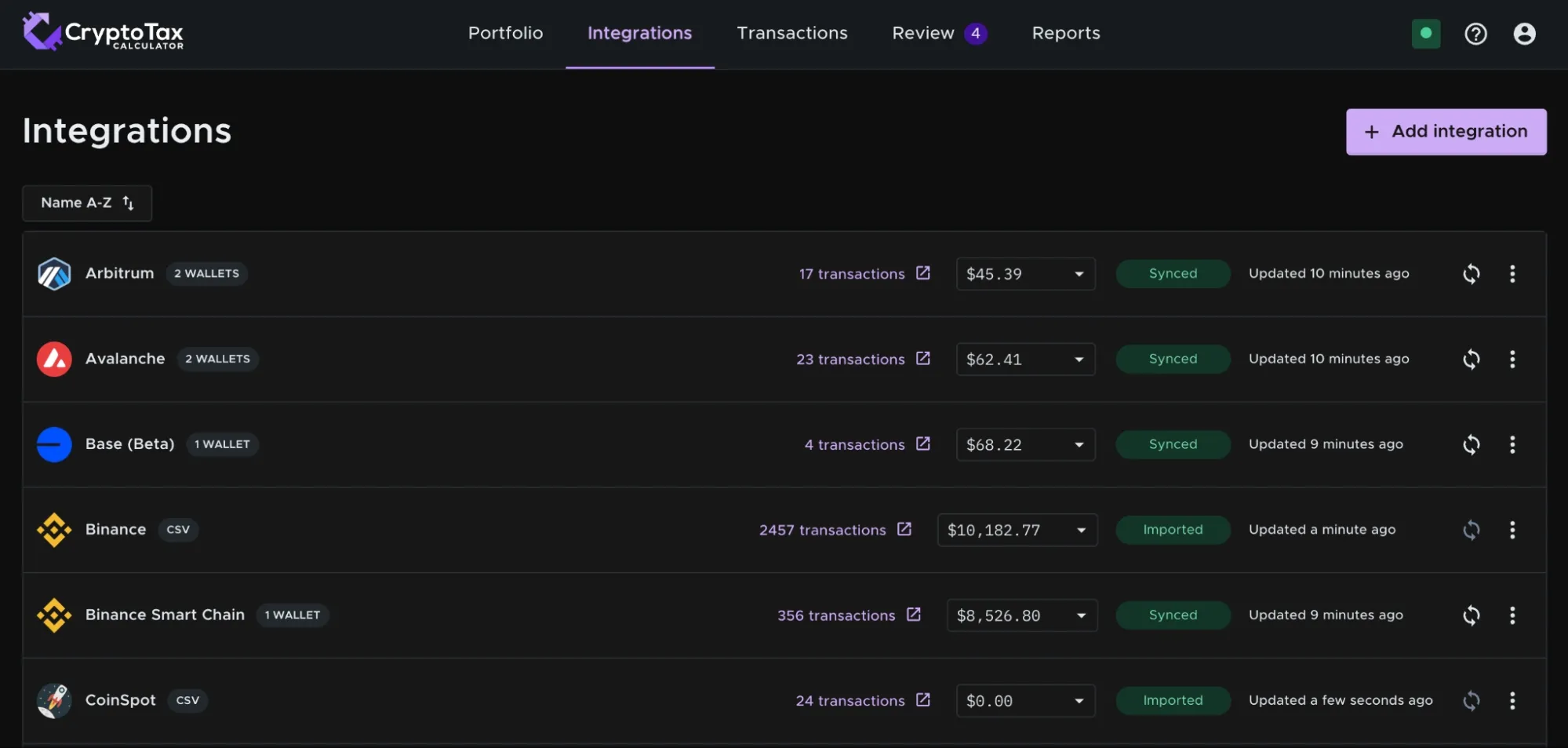Screen dimensions: 1568x748
Task: Open Binance 2457 transactions external link icon
Action: point(904,529)
